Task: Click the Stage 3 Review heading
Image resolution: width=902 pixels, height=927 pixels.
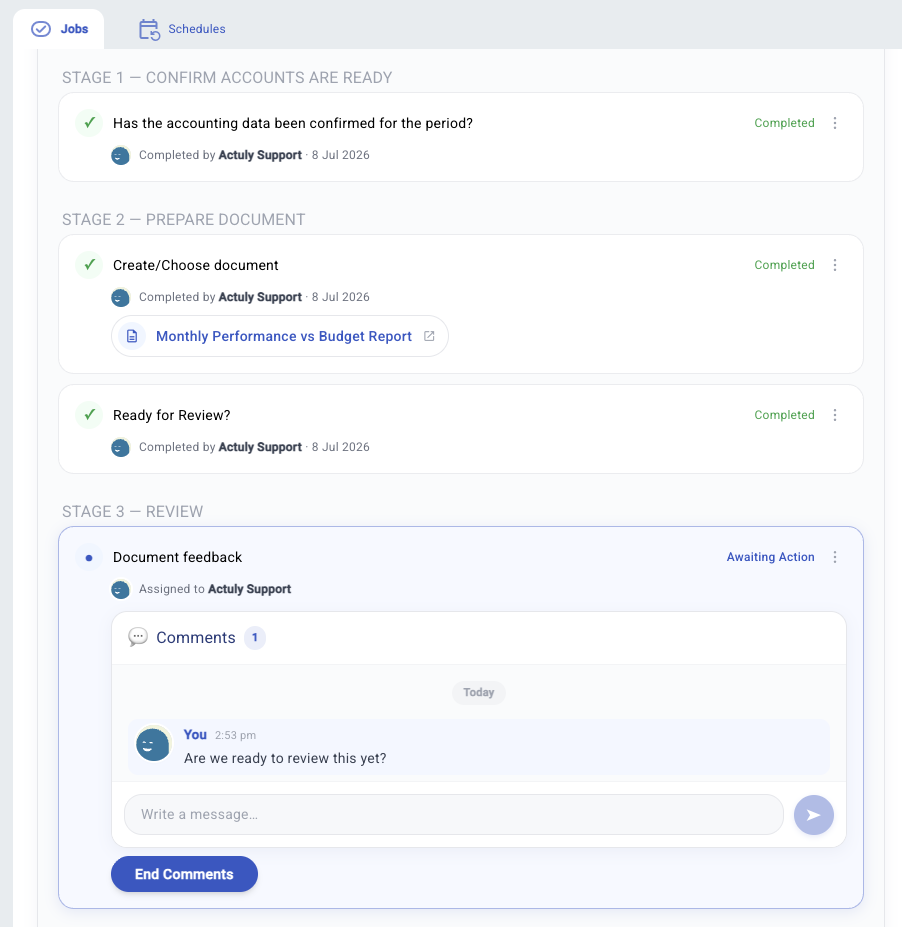Action: pos(132,511)
